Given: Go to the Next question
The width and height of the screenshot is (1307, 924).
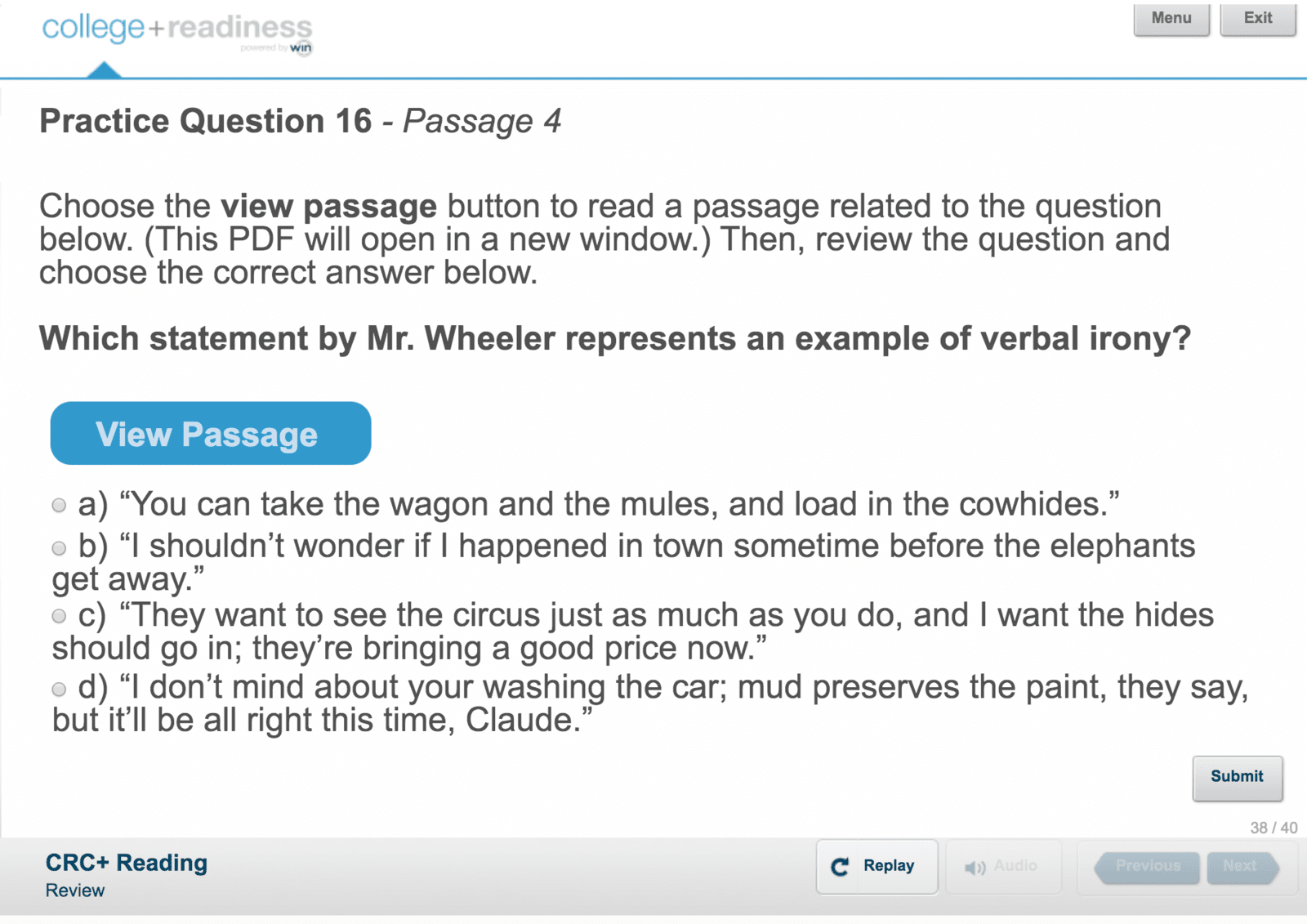Looking at the screenshot, I should [1242, 867].
